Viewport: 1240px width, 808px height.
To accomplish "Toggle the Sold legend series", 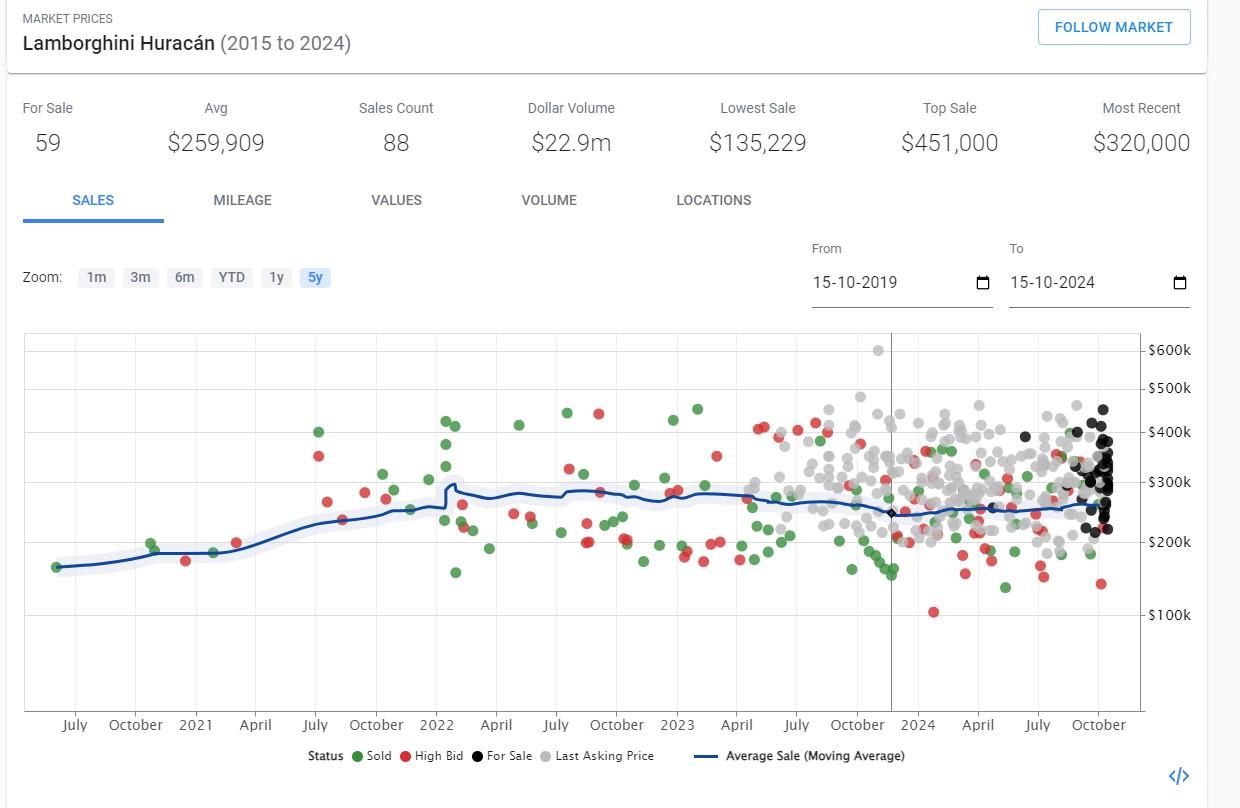I will [x=371, y=756].
